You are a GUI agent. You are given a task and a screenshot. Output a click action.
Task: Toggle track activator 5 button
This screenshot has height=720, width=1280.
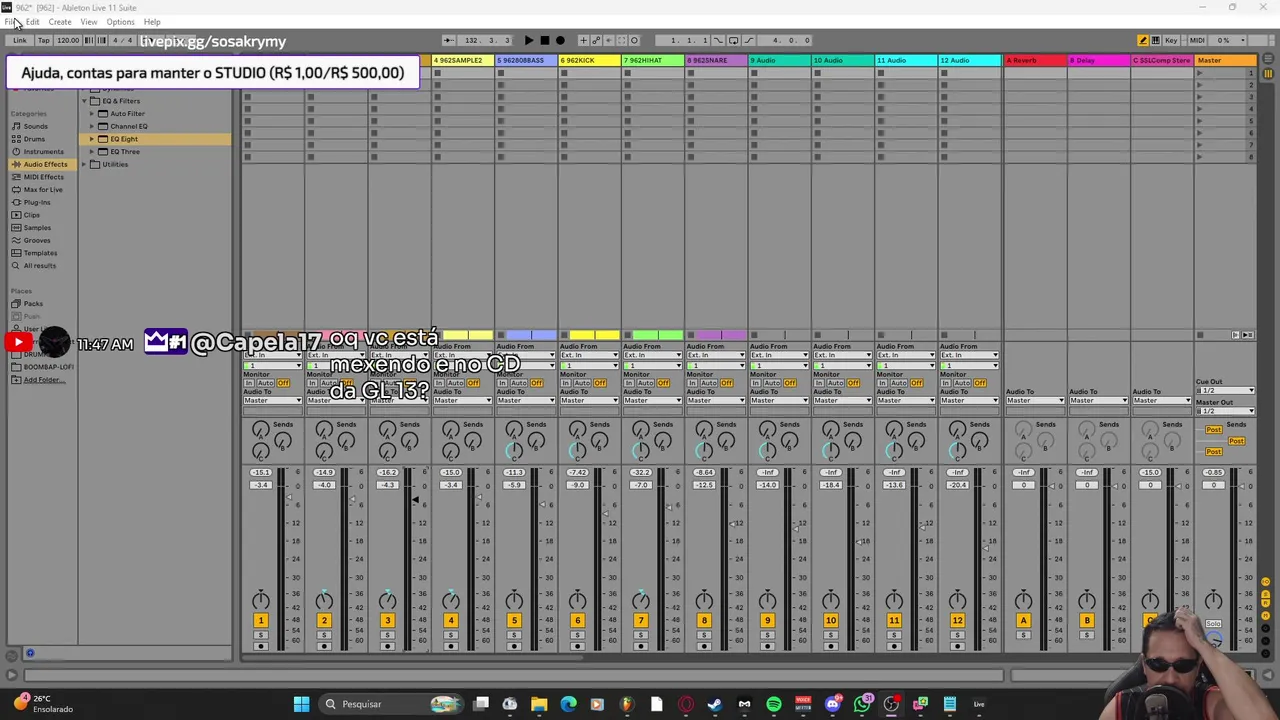click(x=514, y=621)
